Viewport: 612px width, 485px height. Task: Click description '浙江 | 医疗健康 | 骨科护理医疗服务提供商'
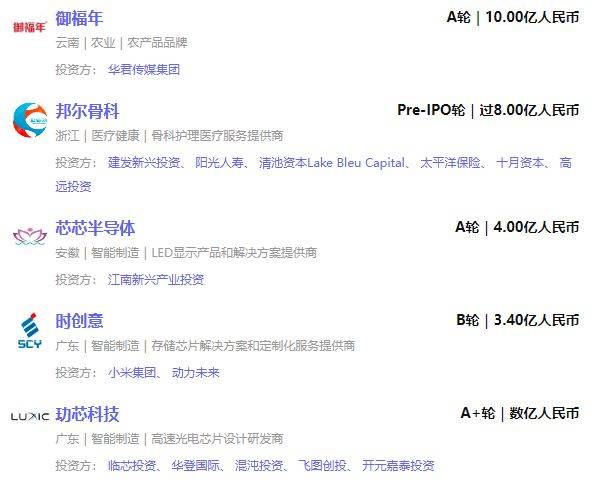(x=169, y=136)
